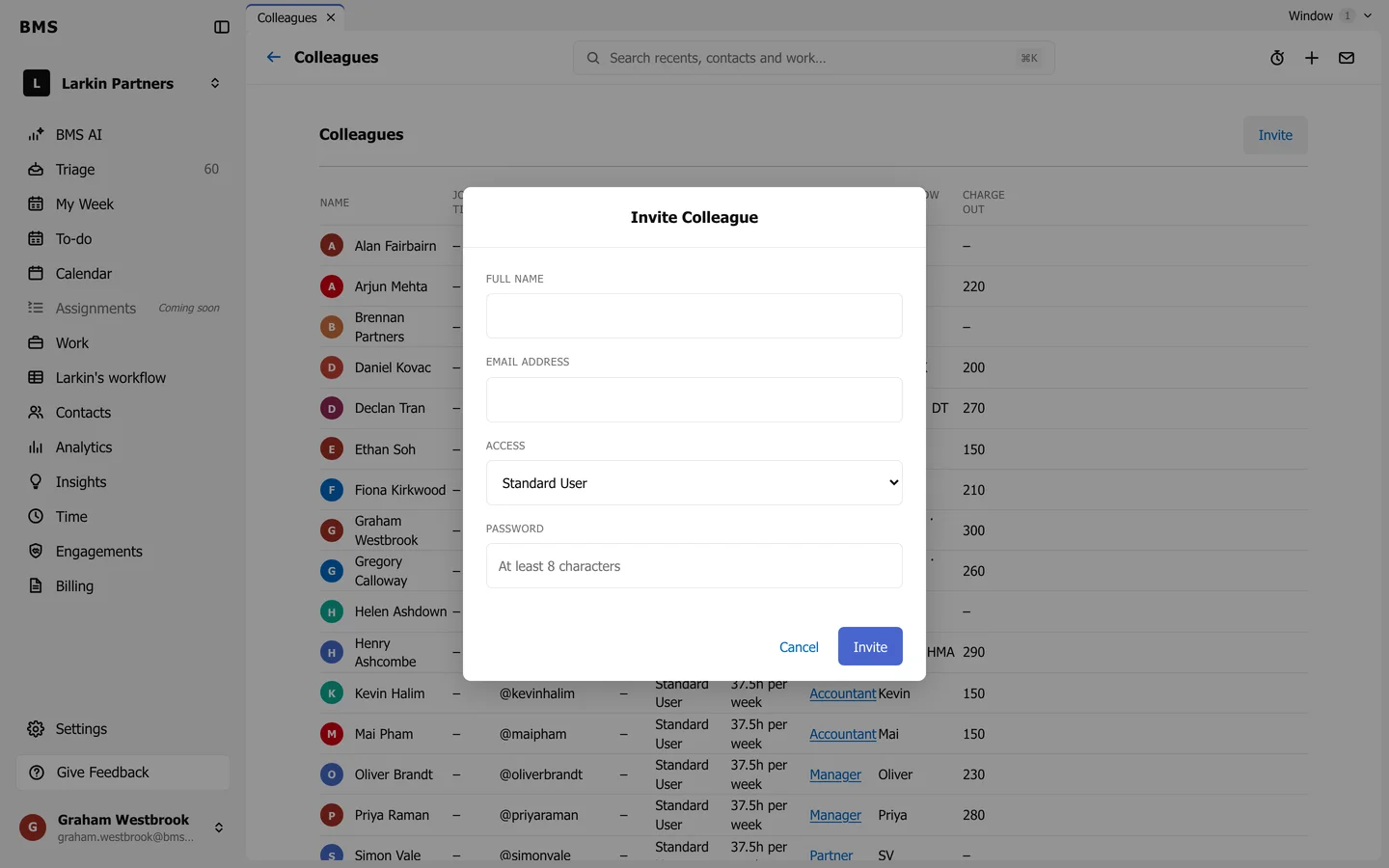Open the Window menu
Image resolution: width=1389 pixels, height=868 pixels.
click(x=1329, y=15)
